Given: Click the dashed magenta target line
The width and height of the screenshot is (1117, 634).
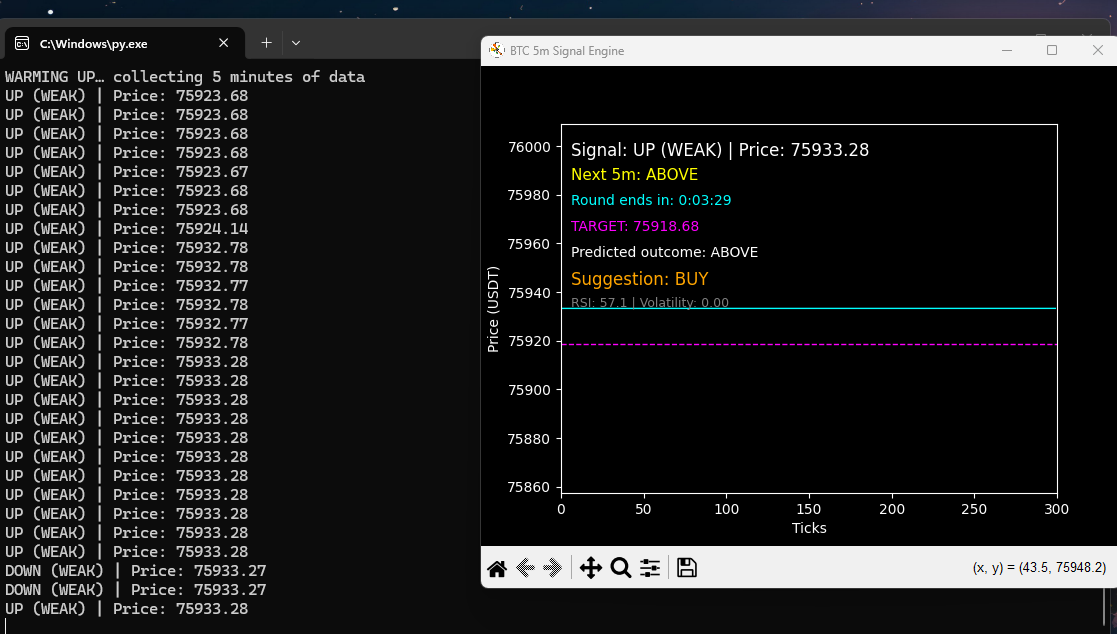Looking at the screenshot, I should click(x=809, y=345).
